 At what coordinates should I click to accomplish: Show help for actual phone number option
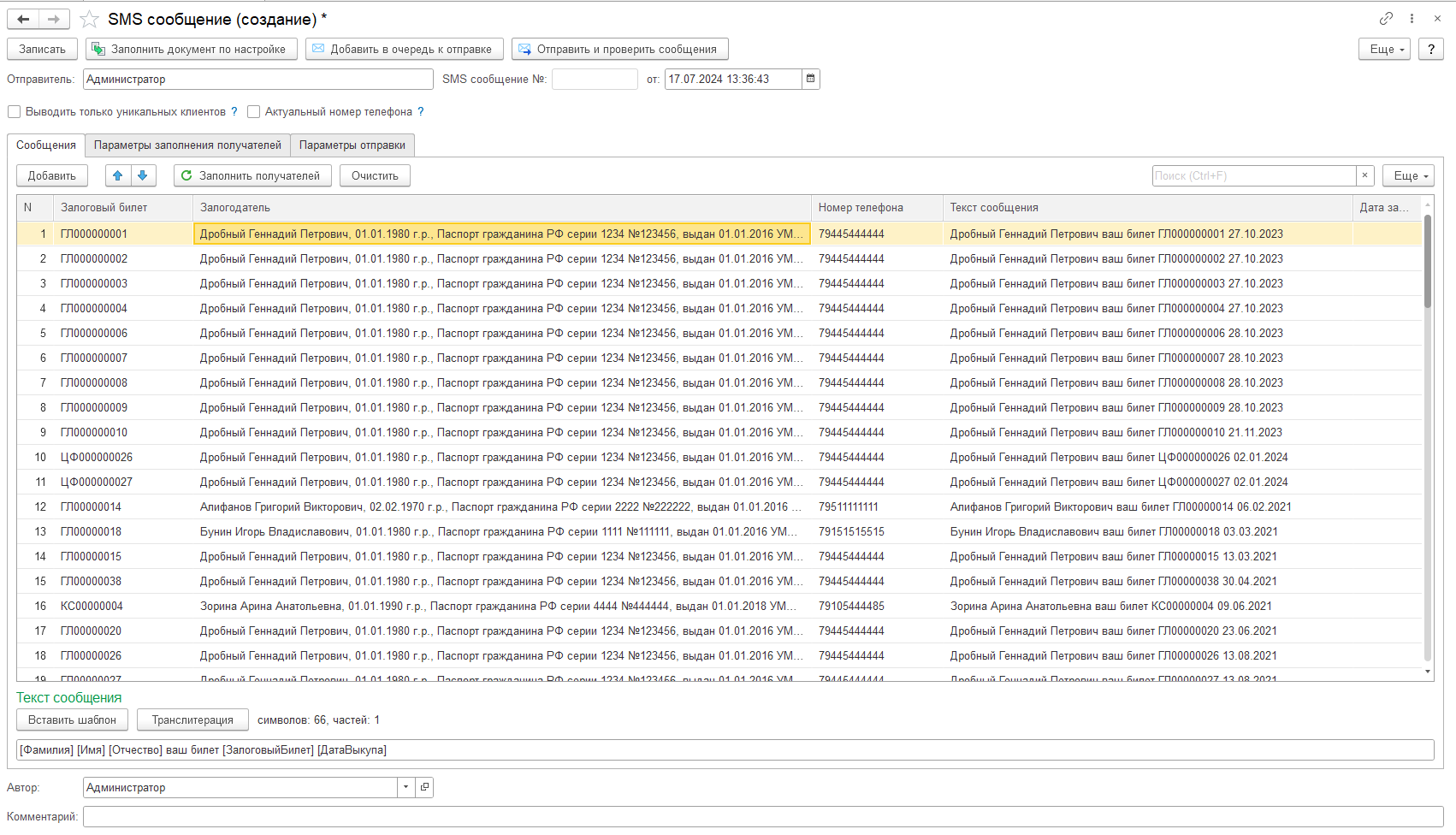pyautogui.click(x=420, y=111)
